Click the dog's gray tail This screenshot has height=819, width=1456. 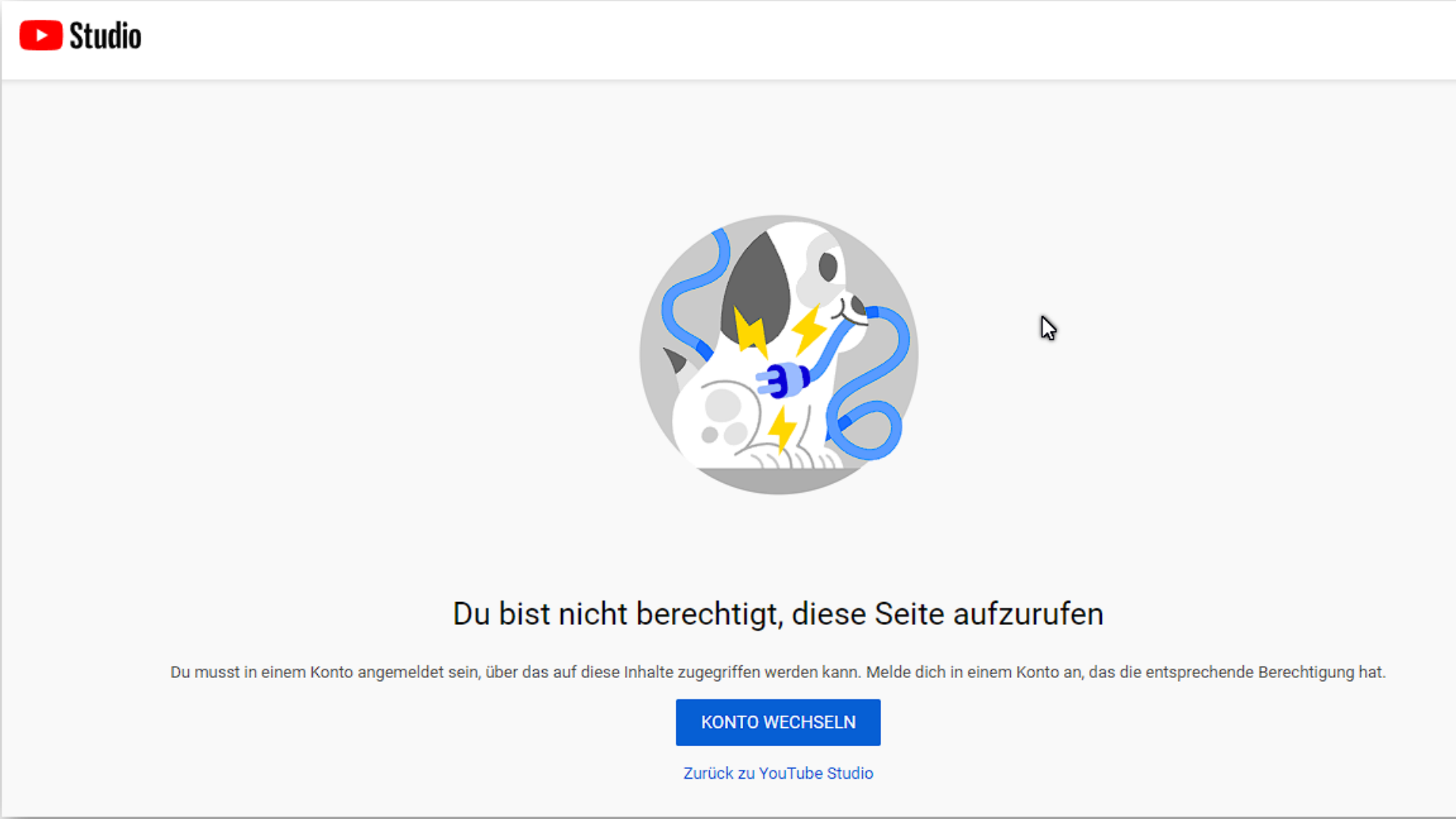point(674,360)
